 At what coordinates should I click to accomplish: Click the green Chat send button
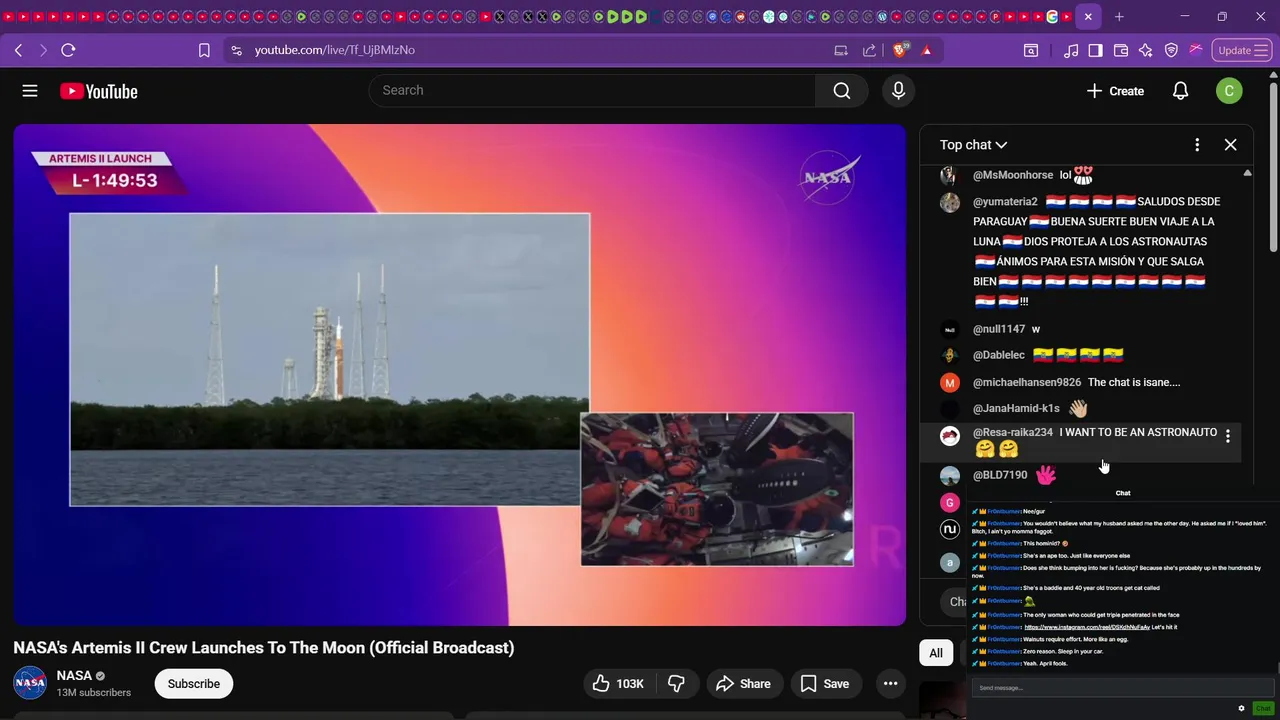1262,708
